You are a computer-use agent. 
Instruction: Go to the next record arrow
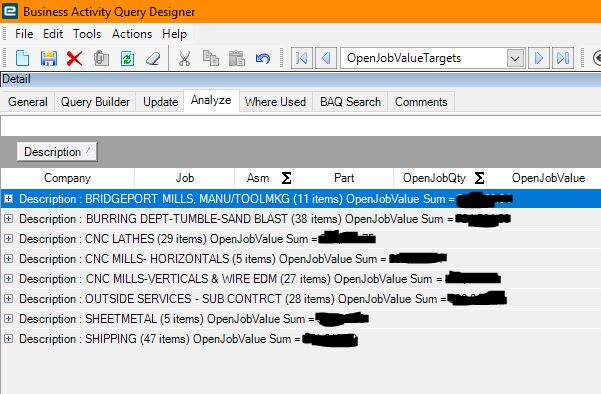tap(539, 58)
